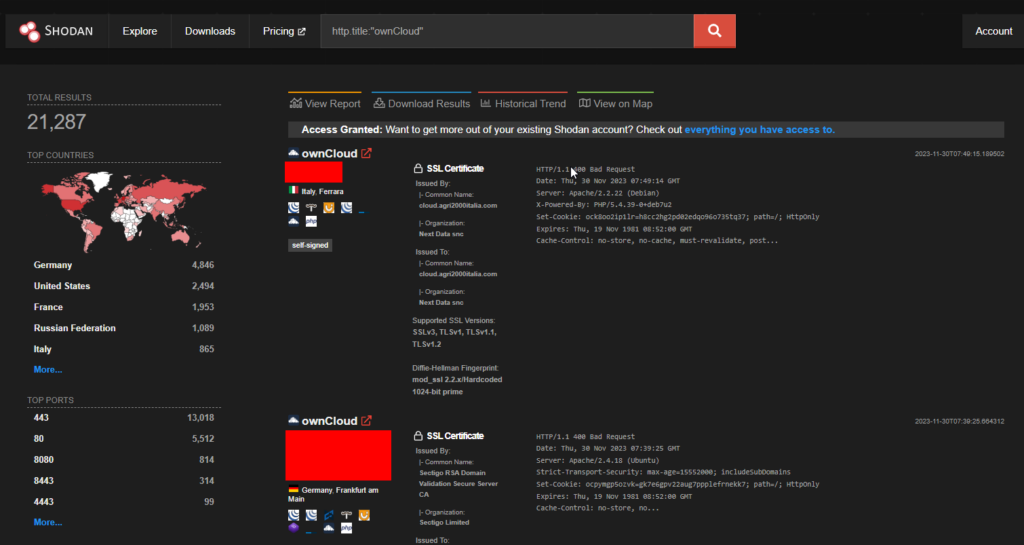The width and height of the screenshot is (1024, 545).
Task: Switch to Historical Trend tab
Action: 523,103
